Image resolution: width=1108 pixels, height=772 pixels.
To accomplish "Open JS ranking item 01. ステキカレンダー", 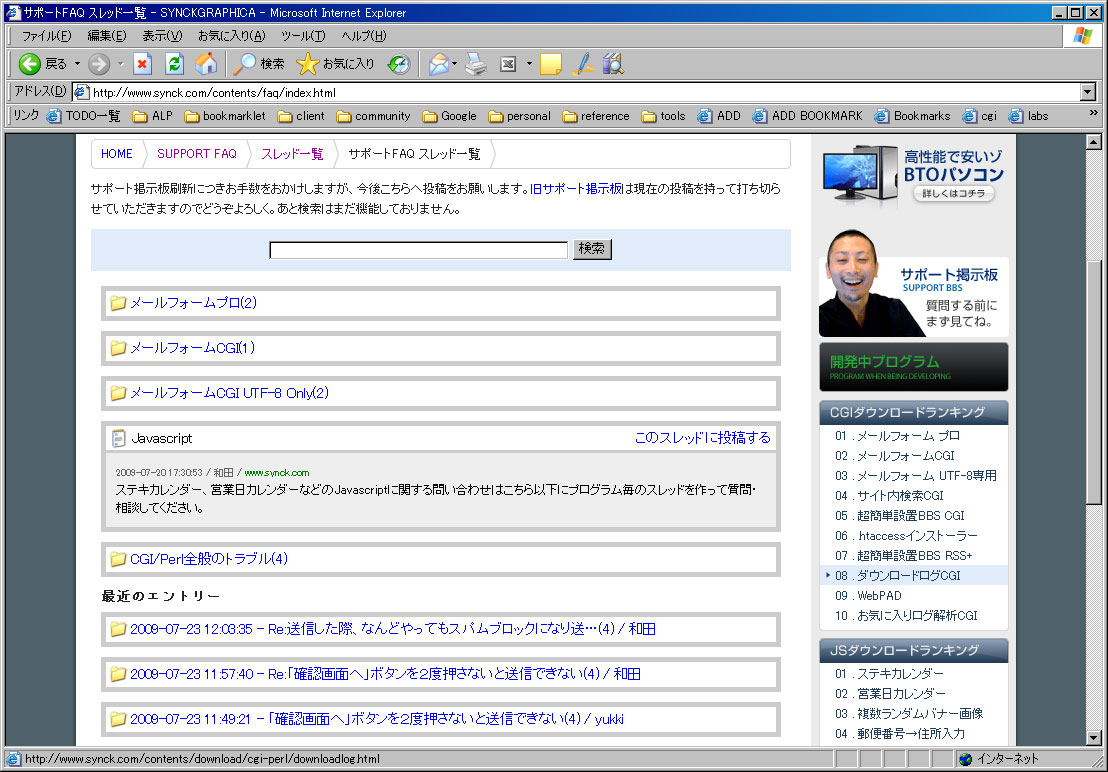I will click(x=890, y=674).
